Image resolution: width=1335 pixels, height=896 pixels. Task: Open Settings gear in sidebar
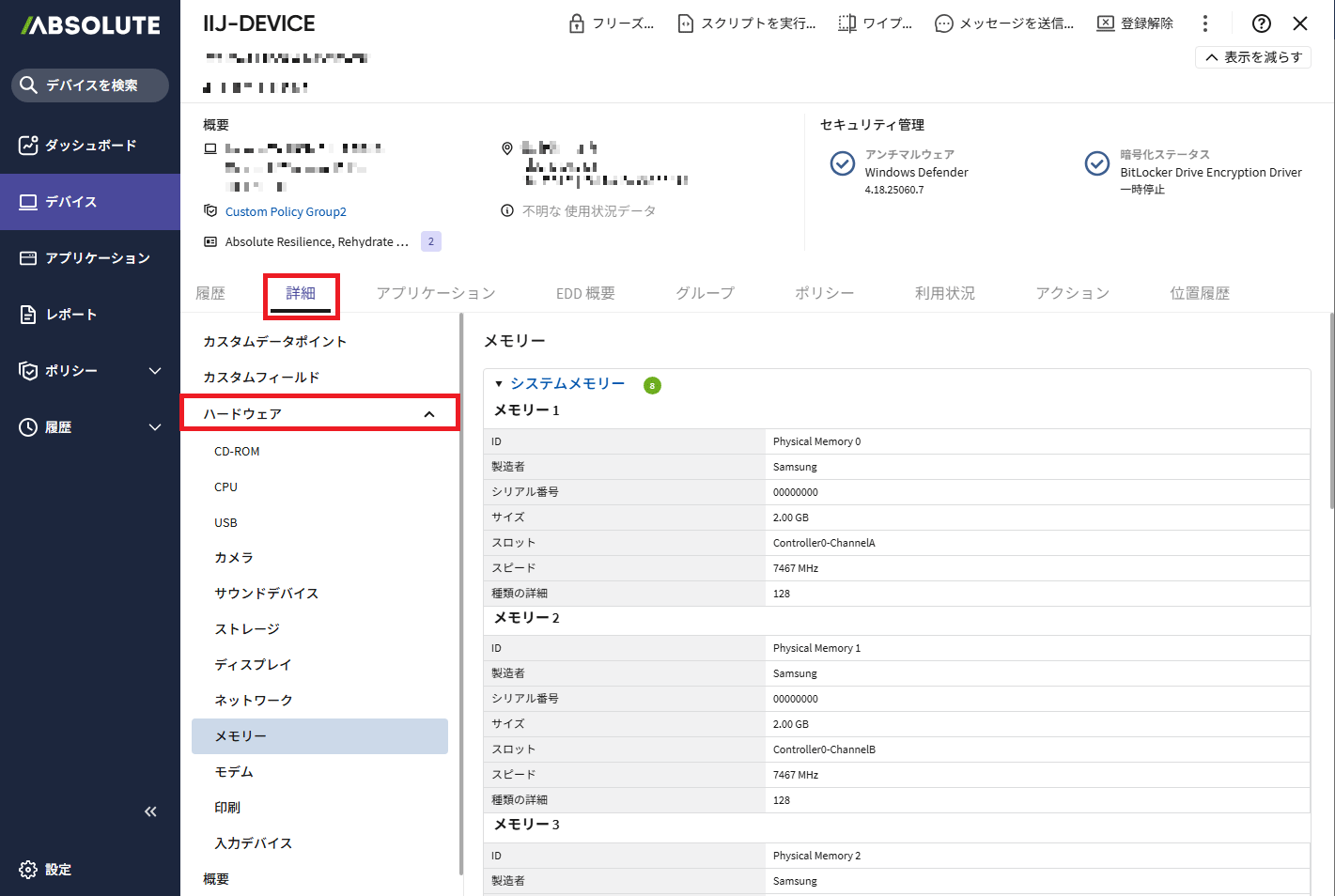(28, 870)
